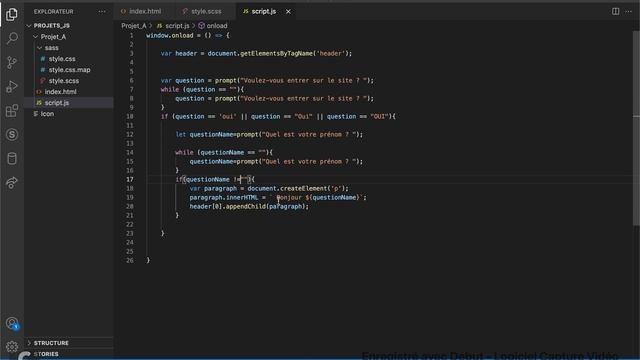Close the script.js tab
The width and height of the screenshot is (640, 360).
[288, 11]
